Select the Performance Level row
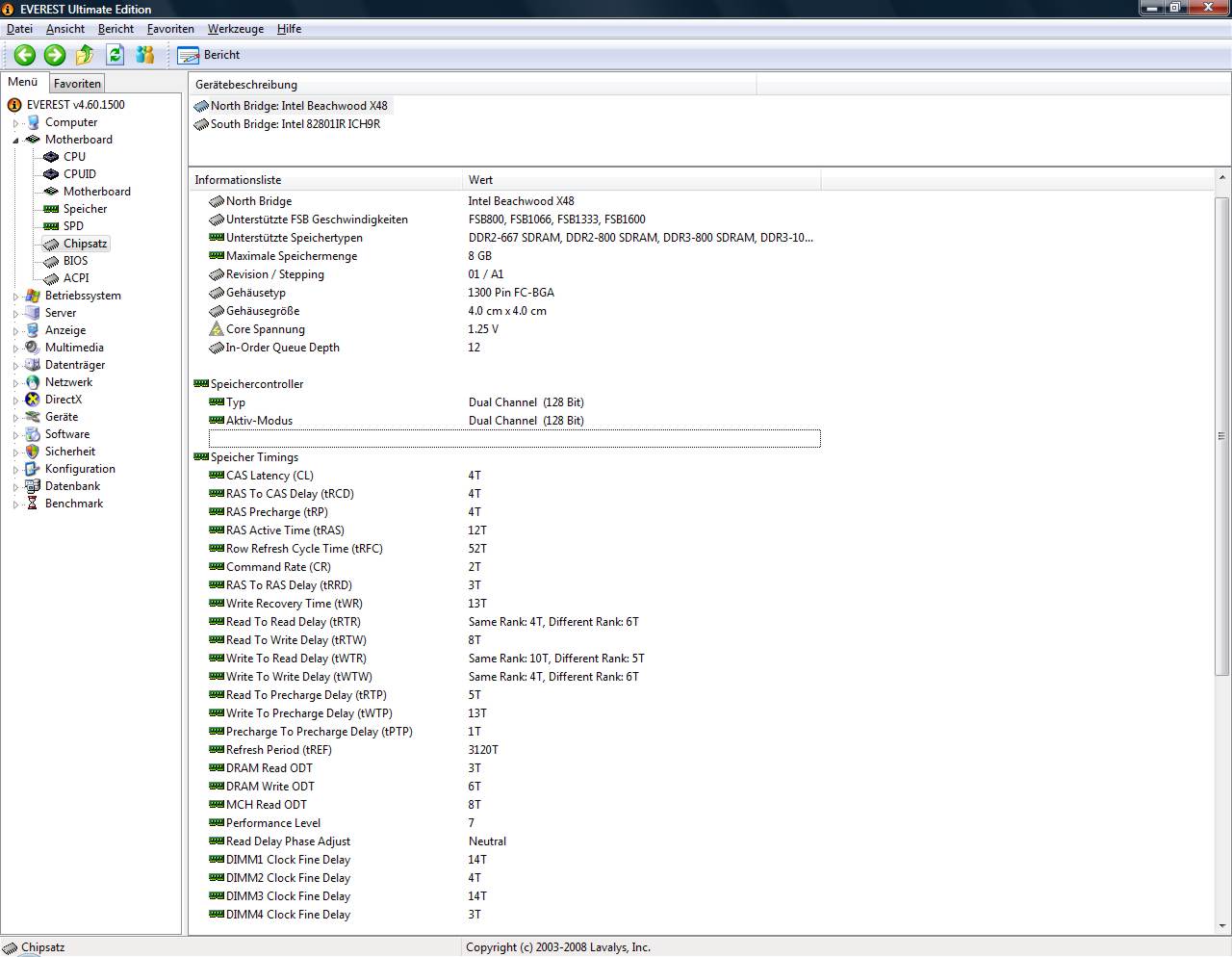The width and height of the screenshot is (1232, 957). click(x=514, y=823)
